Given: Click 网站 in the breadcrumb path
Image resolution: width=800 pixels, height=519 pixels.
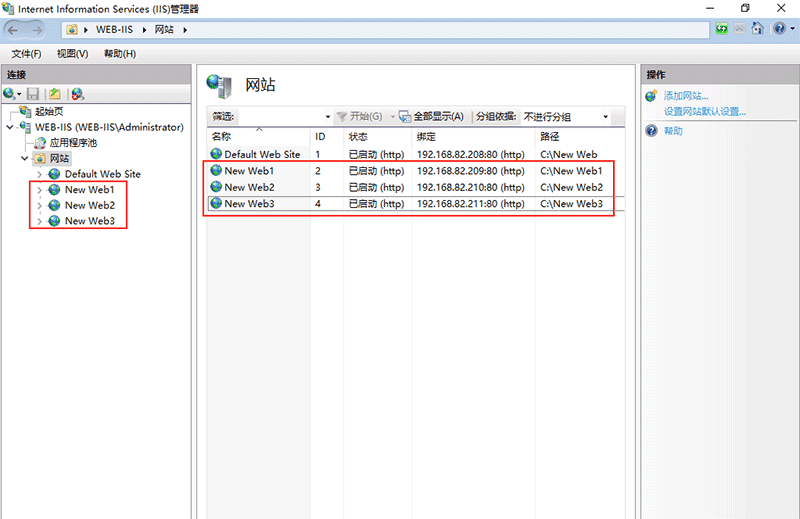Looking at the screenshot, I should (164, 30).
